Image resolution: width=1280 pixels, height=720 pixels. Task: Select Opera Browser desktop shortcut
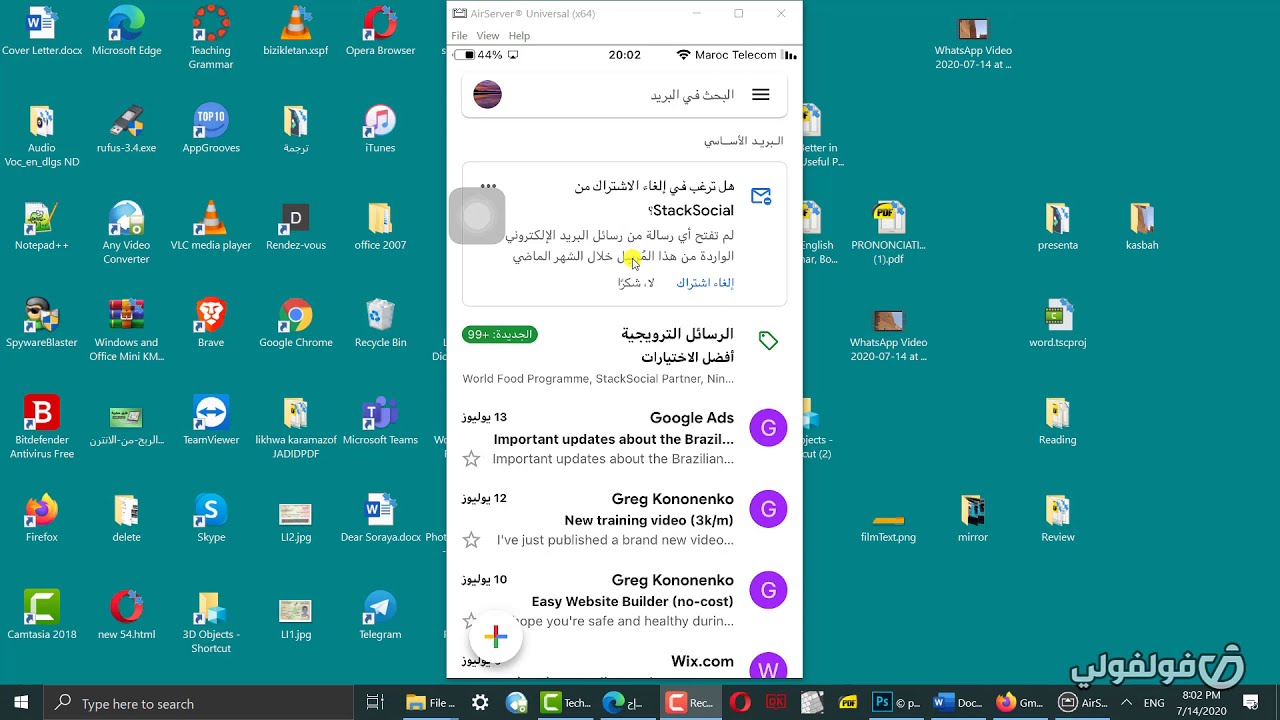[380, 31]
